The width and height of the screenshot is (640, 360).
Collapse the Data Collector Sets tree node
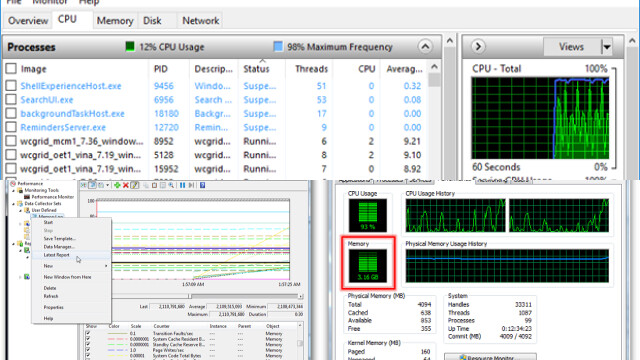pos(14,203)
